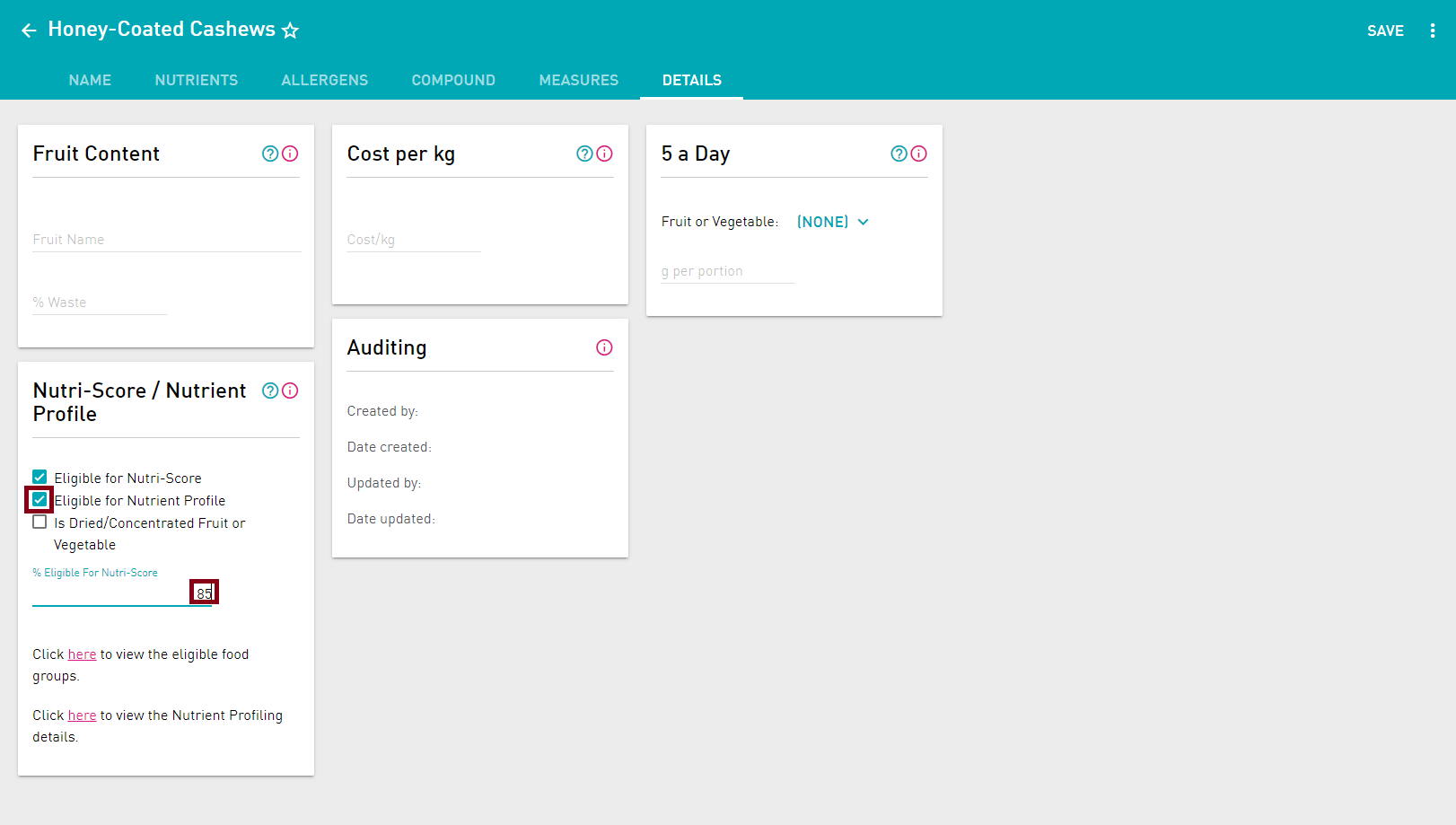Viewport: 1456px width, 825px height.
Task: Switch to the COMPOUND tab
Action: click(453, 80)
